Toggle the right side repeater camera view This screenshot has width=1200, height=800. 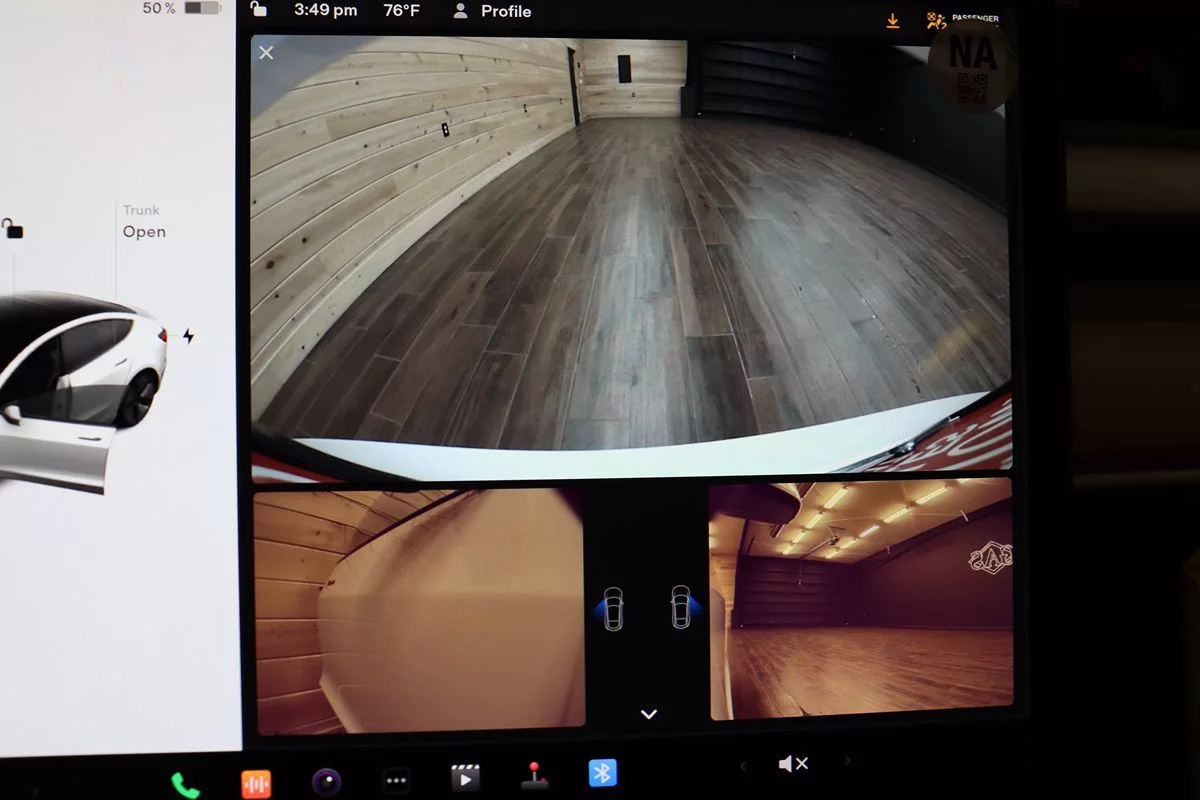click(682, 607)
